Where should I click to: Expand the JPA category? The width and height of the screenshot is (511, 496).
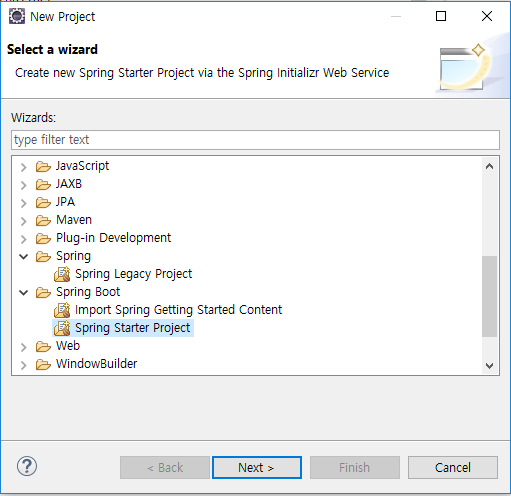[x=23, y=203]
